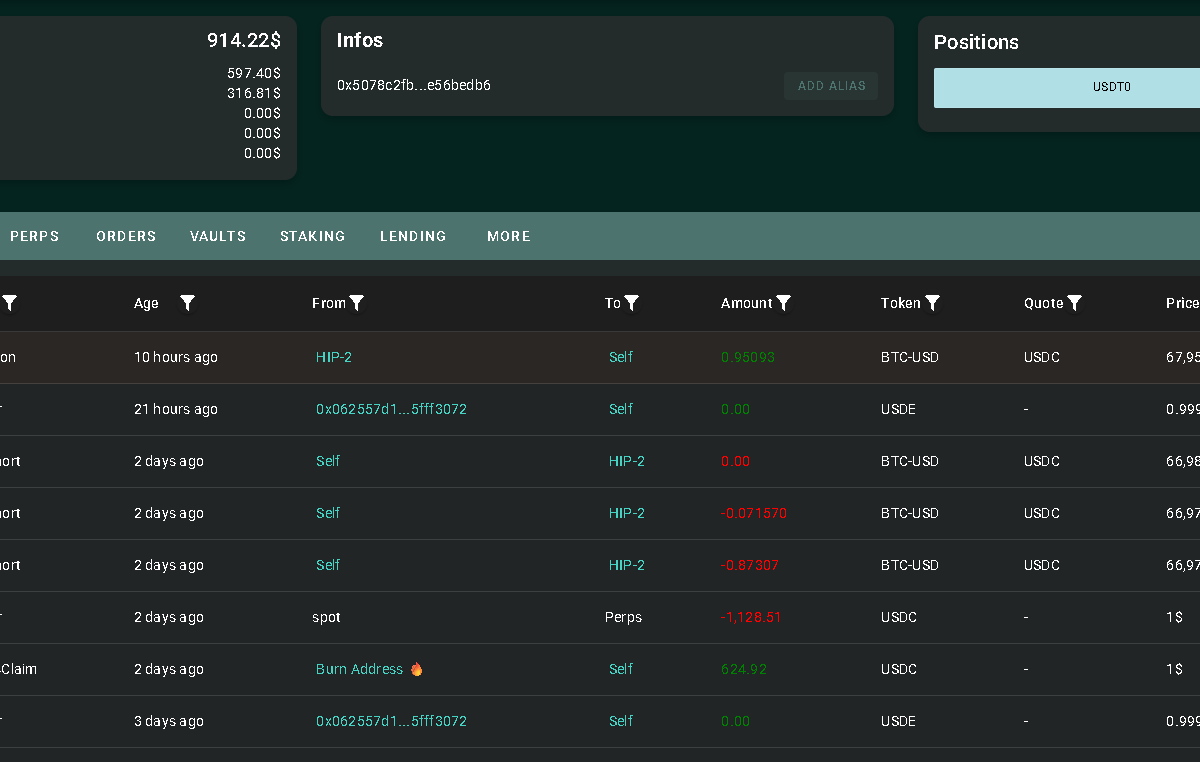Open address 0x062557d1...5fff3072 from 21 hours ago
This screenshot has height=762, width=1200.
[x=391, y=409]
